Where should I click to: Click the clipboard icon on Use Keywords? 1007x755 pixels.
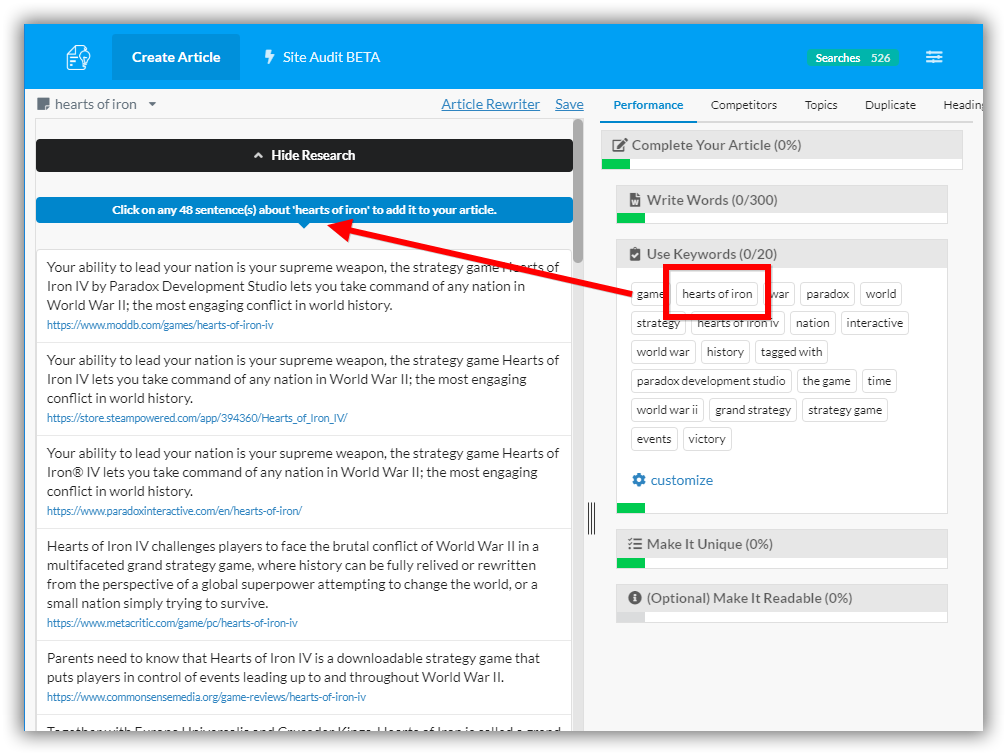635,254
